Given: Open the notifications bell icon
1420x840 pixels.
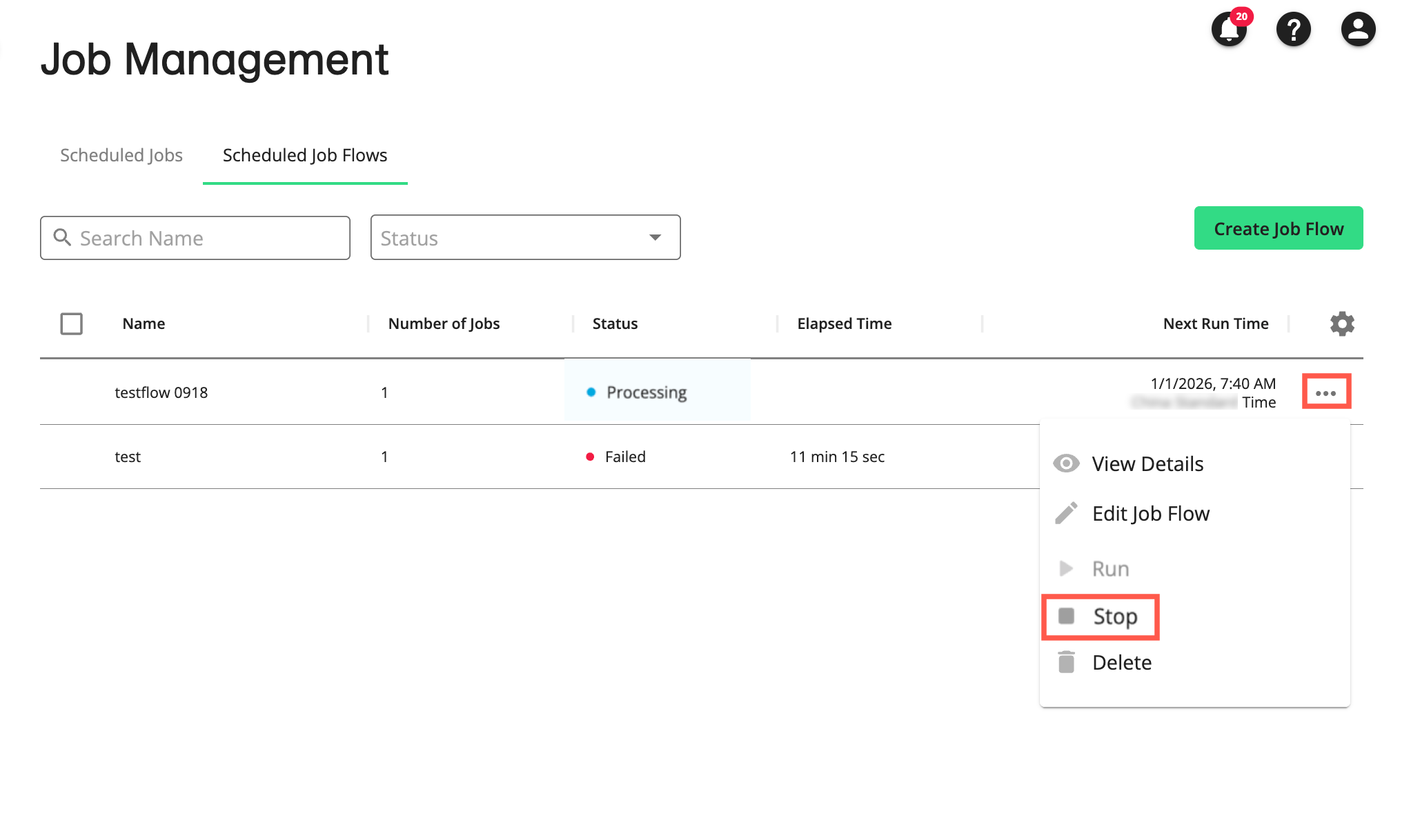Looking at the screenshot, I should coord(1229,29).
